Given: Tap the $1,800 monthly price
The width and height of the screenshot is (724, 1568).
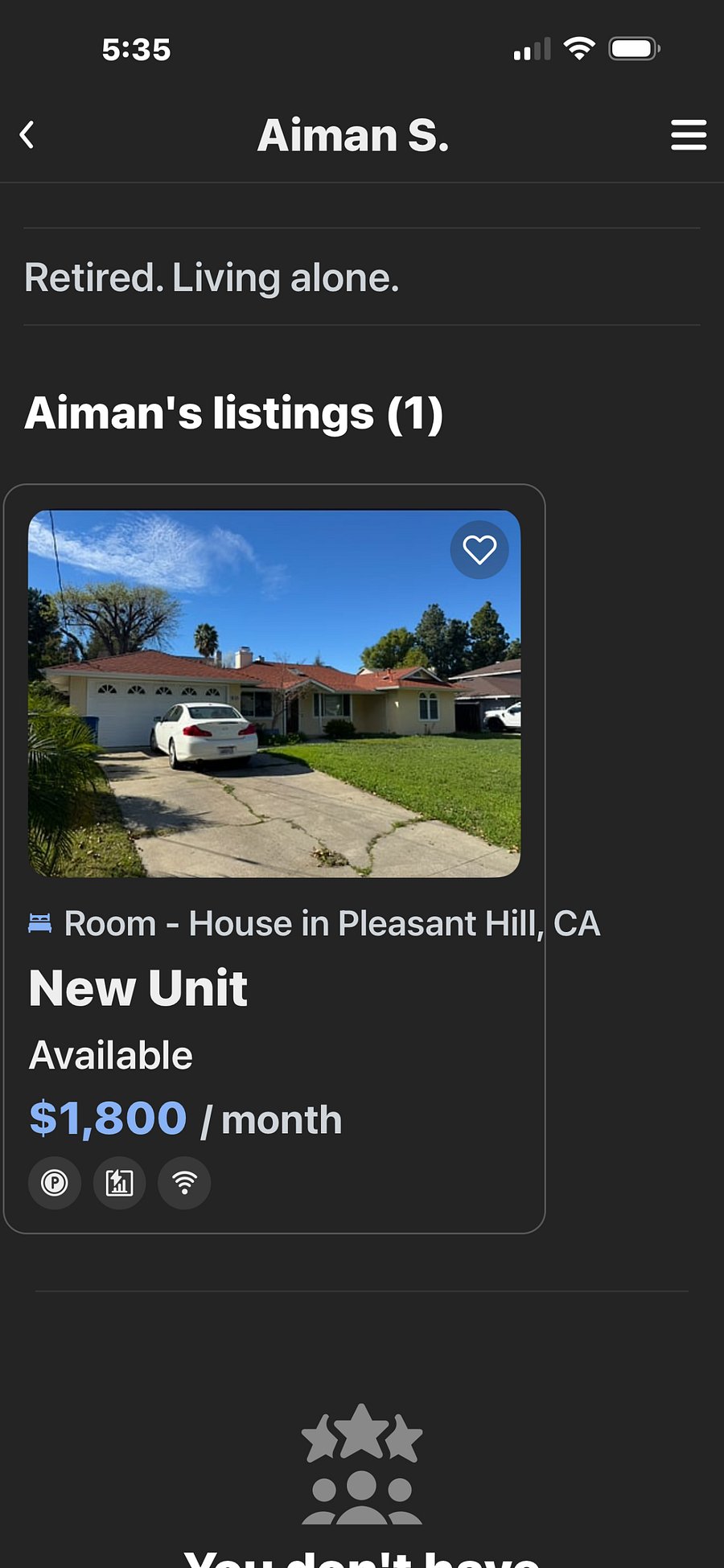Looking at the screenshot, I should coord(108,1119).
